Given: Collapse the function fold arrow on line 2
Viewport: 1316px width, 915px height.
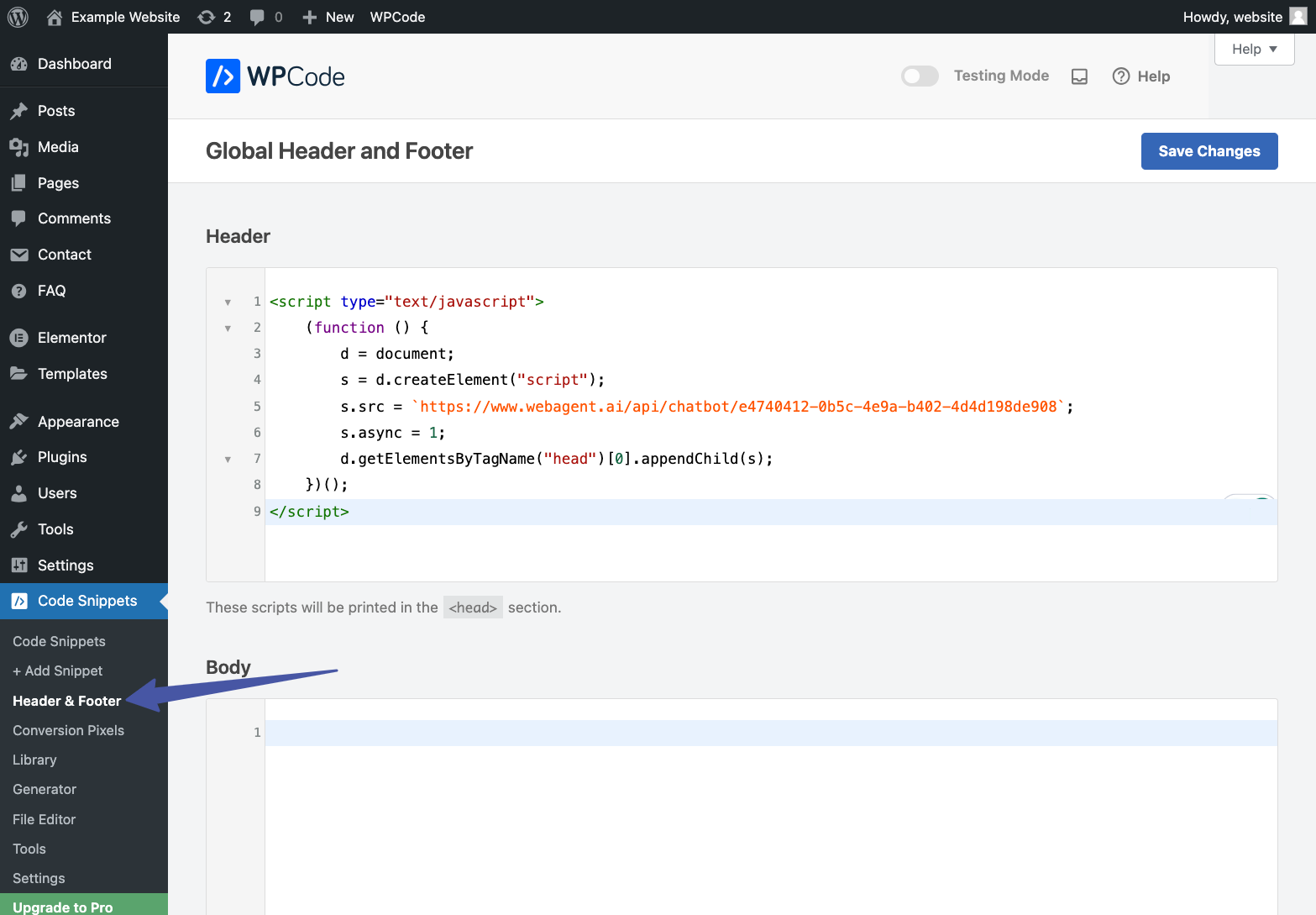Looking at the screenshot, I should tap(228, 329).
